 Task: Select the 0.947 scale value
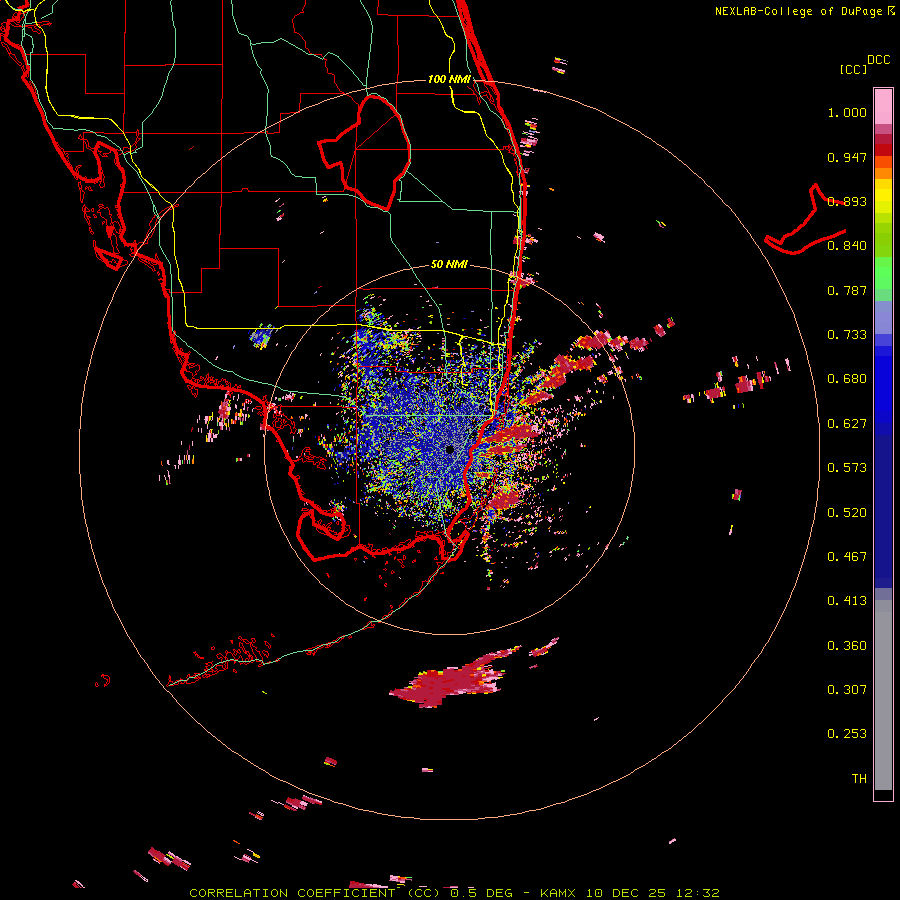coord(847,157)
